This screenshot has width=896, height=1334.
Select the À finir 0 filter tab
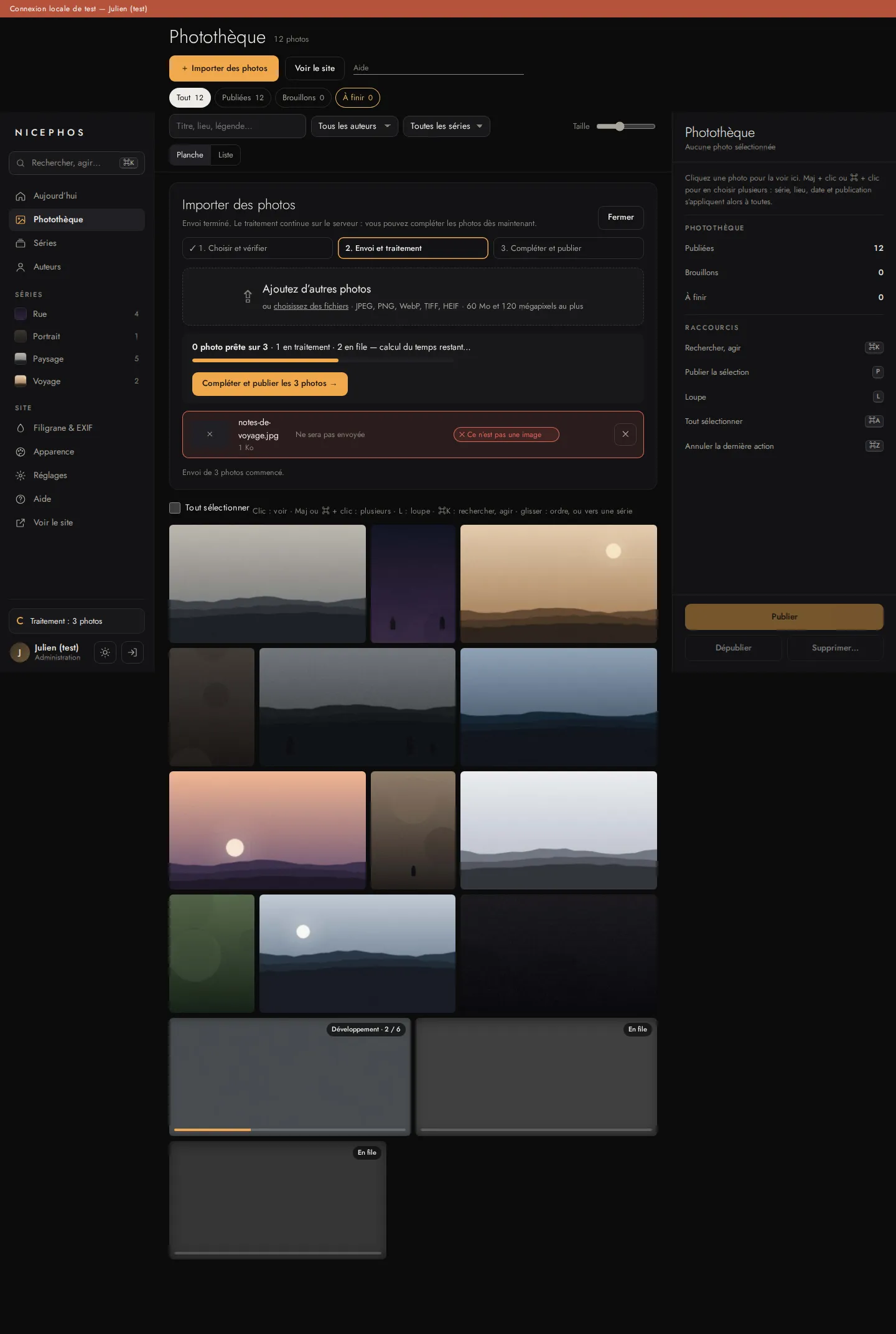pos(358,98)
